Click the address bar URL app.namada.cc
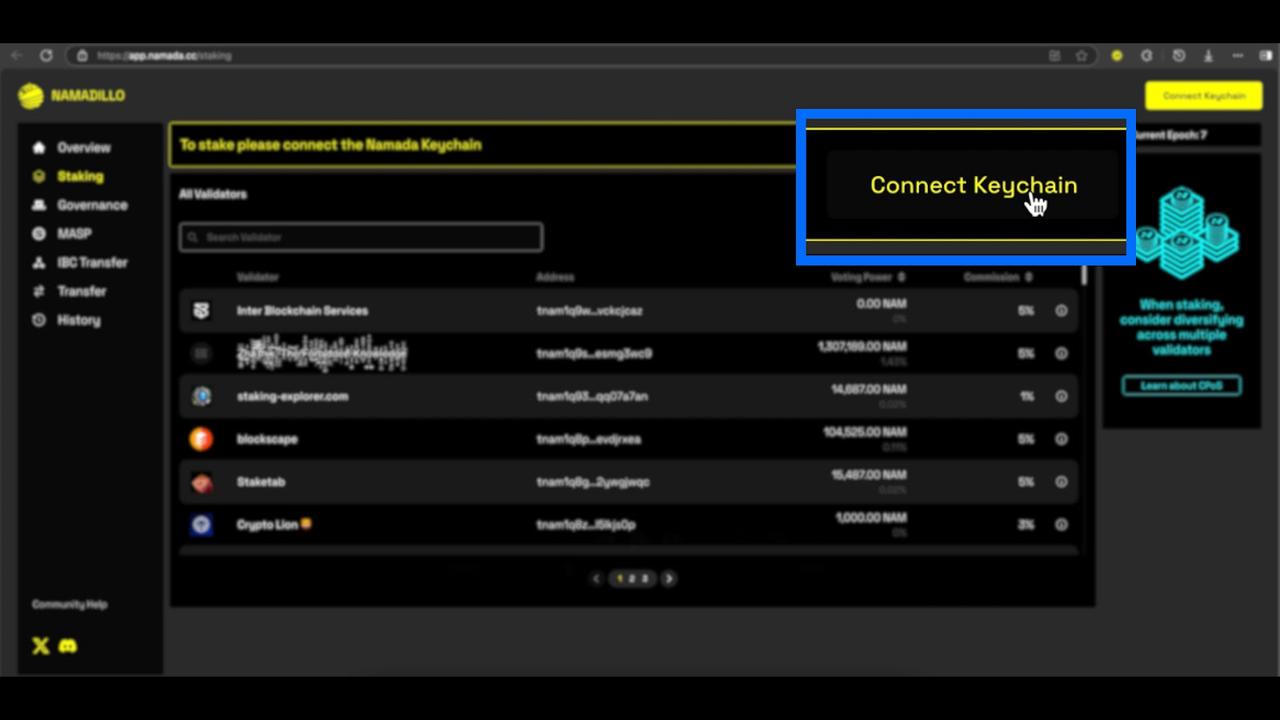The image size is (1280, 720). coord(165,56)
